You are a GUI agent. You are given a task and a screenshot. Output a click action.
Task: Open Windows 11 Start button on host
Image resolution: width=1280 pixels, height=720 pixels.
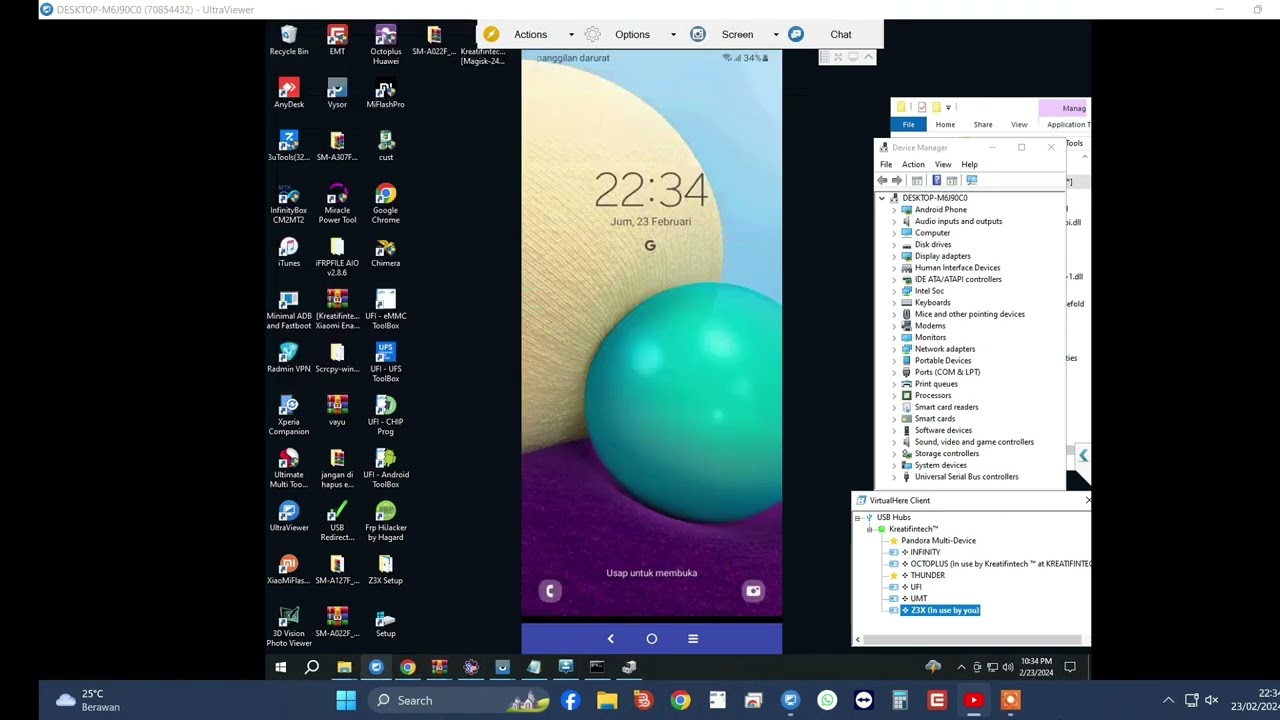346,700
